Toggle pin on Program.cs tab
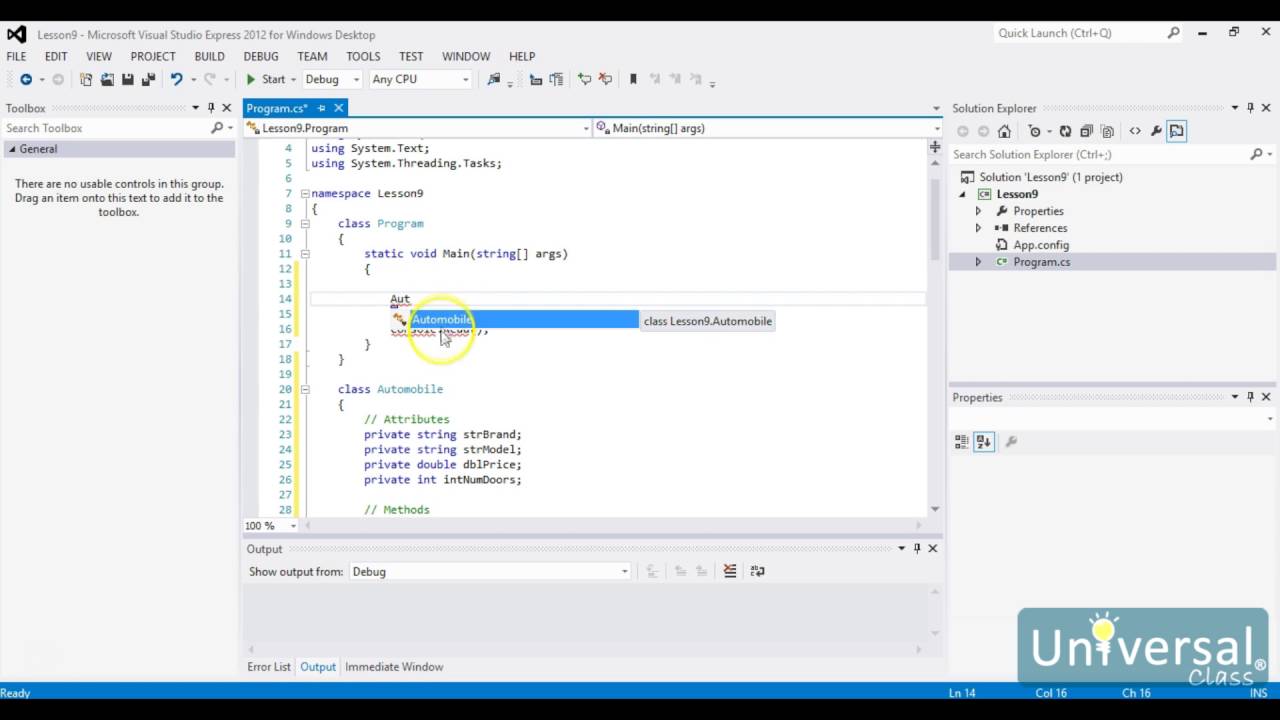 pos(321,108)
